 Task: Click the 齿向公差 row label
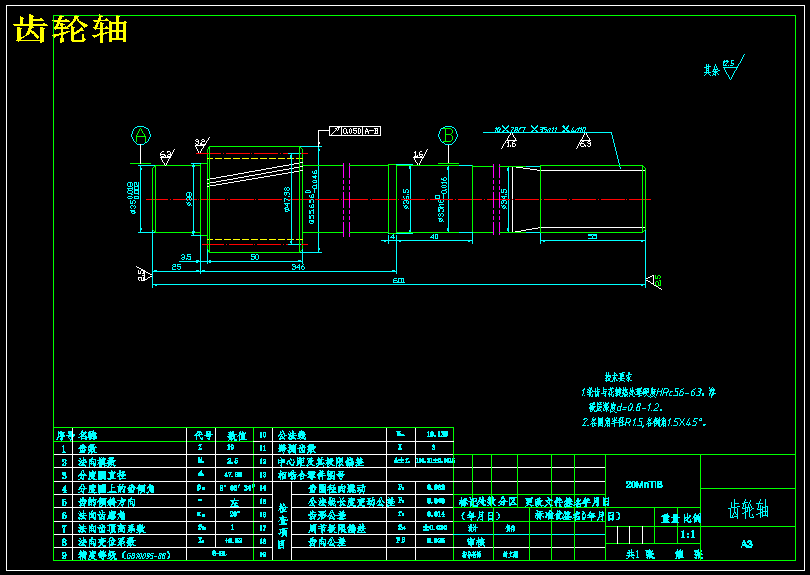327,542
